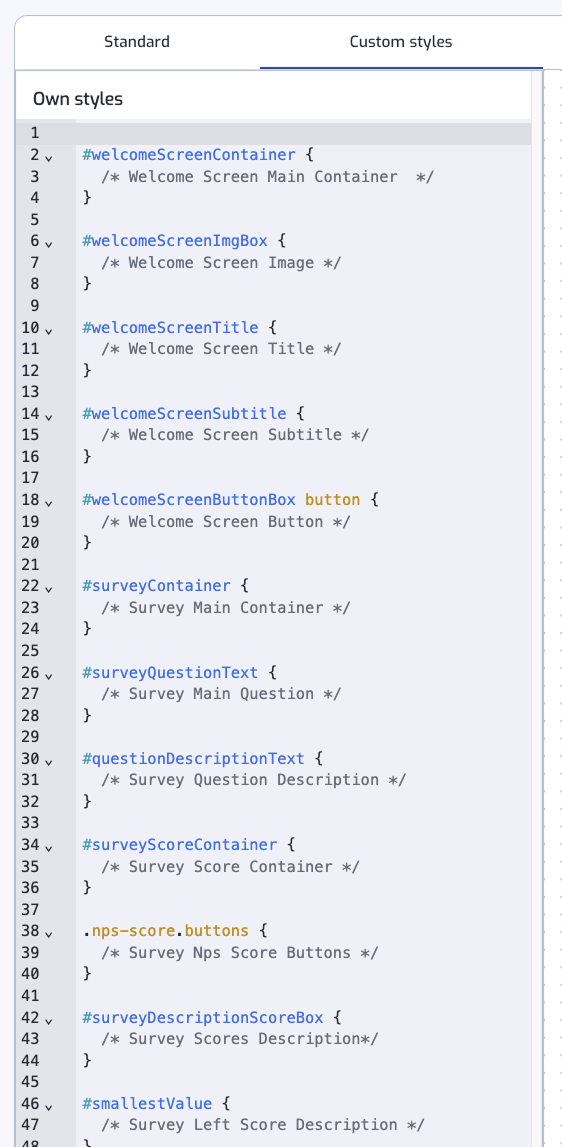The image size is (562, 1147).
Task: Click line number 25 in gutter
Action: 30,650
